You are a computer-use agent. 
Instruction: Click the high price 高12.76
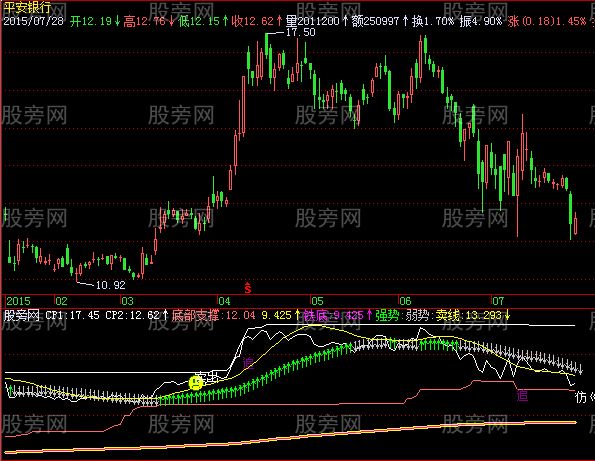click(x=145, y=21)
